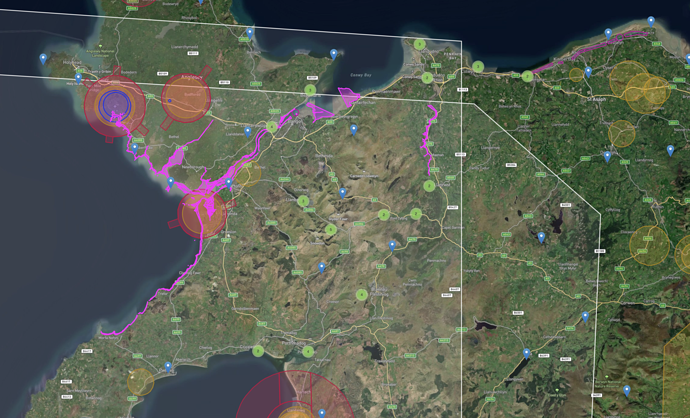Click the yellow circle on the Llŷn peninsula south coast

point(141,382)
